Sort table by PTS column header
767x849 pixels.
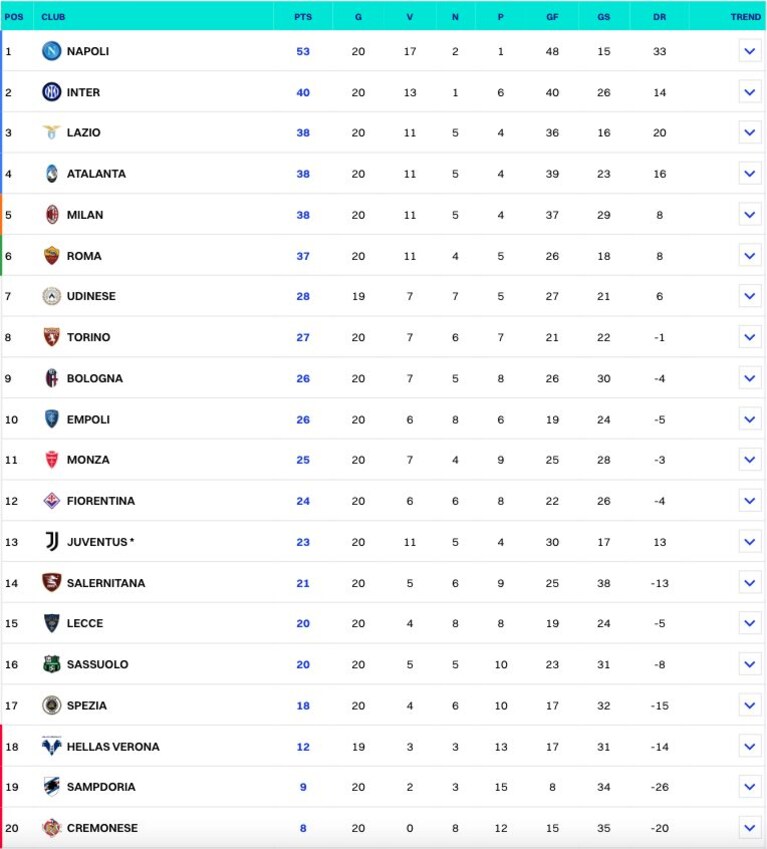(303, 17)
